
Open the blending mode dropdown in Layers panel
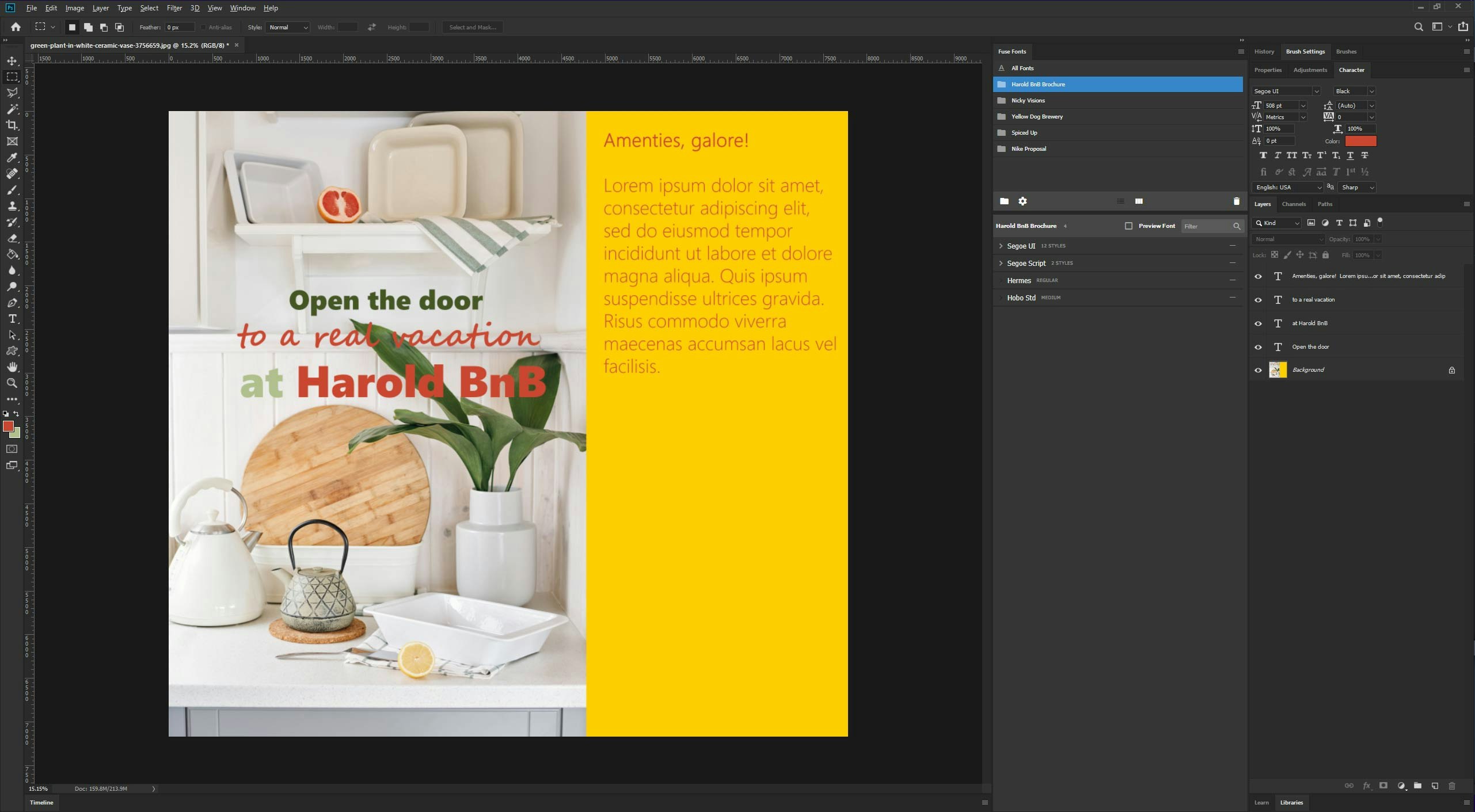[1288, 239]
